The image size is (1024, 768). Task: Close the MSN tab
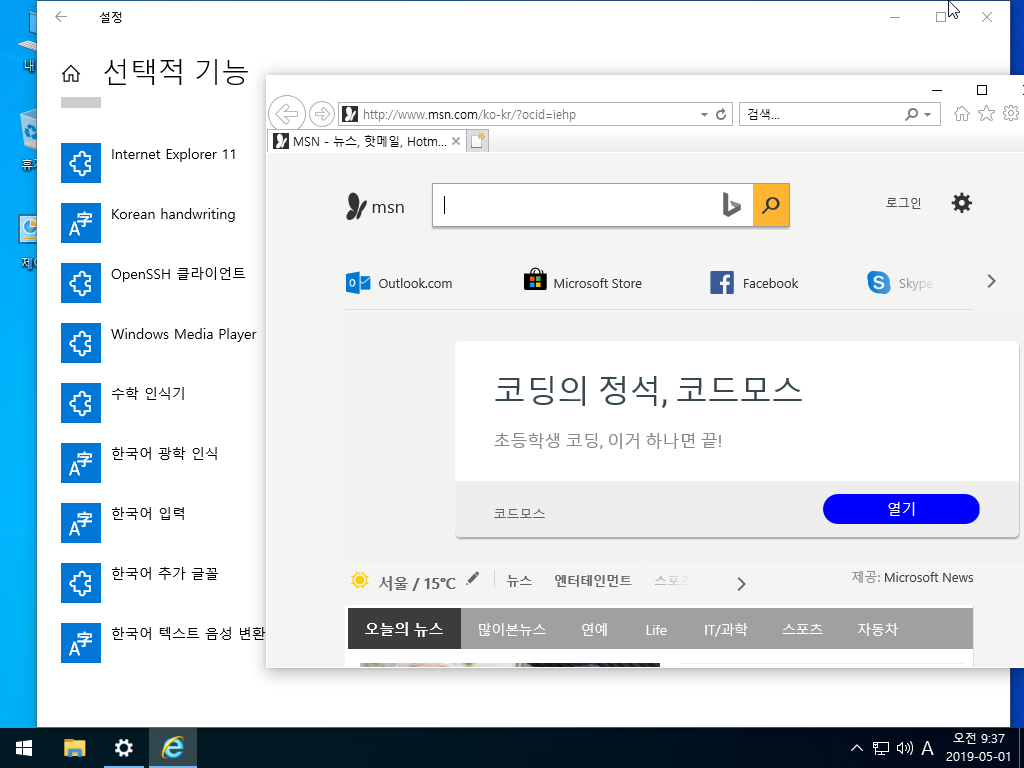(456, 141)
